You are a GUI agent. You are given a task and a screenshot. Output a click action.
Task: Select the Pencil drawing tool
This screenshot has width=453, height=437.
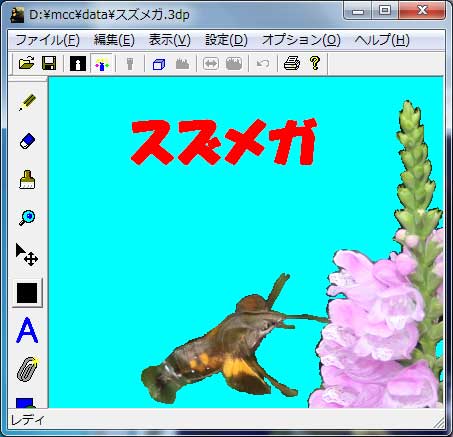(27, 102)
